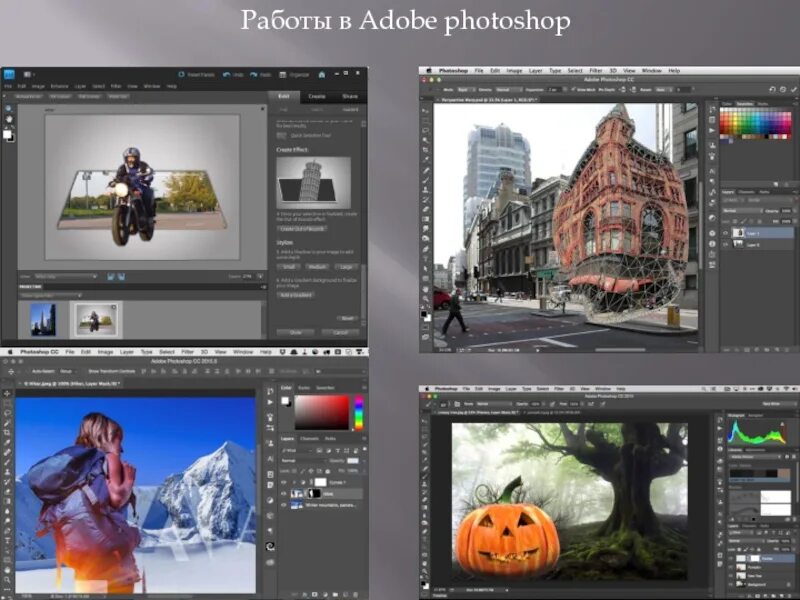The height and width of the screenshot is (600, 800).
Task: Toggle Auto-Select checkbox in mountains window
Action: [28, 371]
